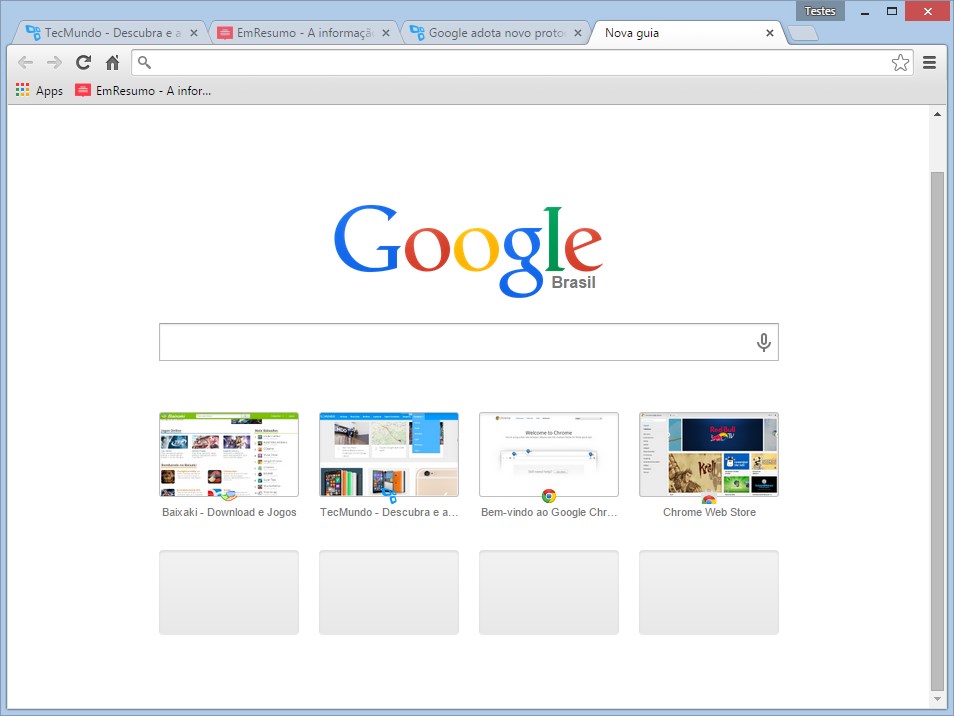The height and width of the screenshot is (716, 954).
Task: Click the TecMundo tab favicon
Action: coord(33,33)
